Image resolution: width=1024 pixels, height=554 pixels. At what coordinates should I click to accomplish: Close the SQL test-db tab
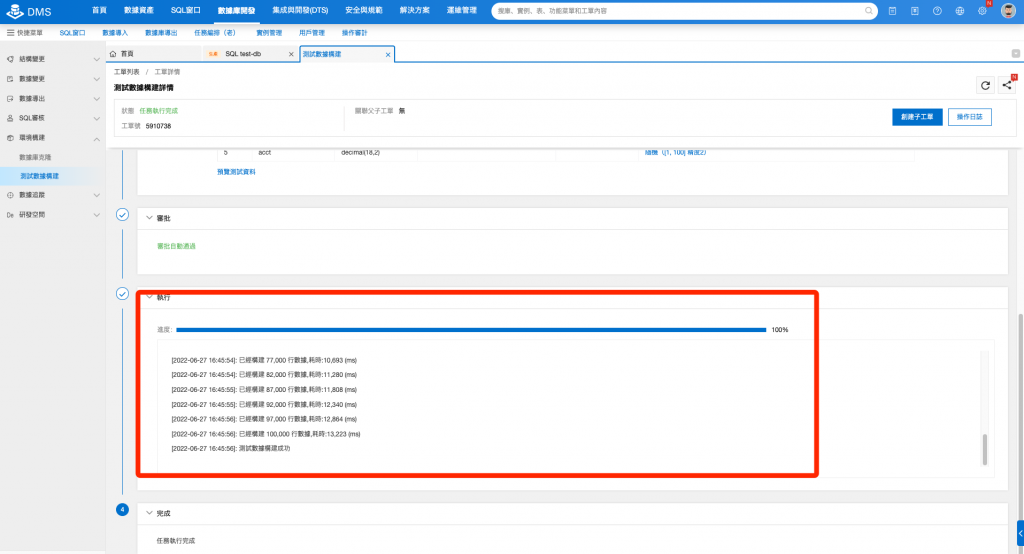pyautogui.click(x=291, y=54)
